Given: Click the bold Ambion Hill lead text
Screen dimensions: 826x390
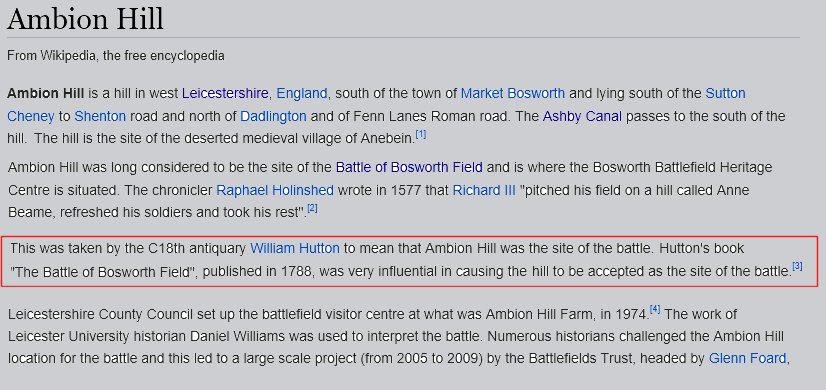Looking at the screenshot, I should [x=45, y=94].
